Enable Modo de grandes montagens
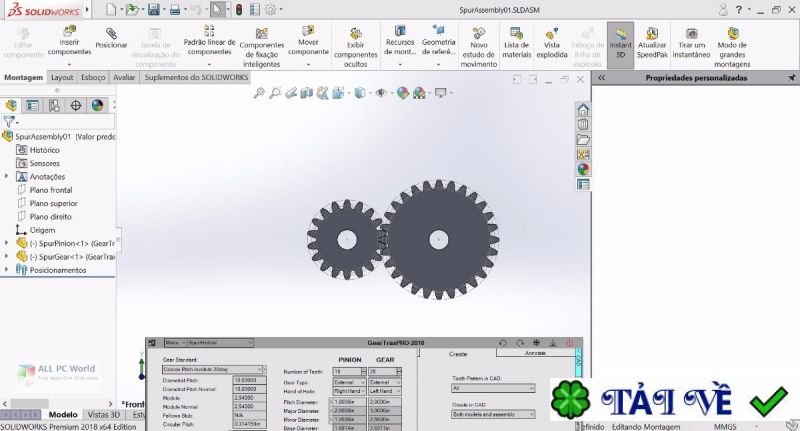 click(x=732, y=47)
